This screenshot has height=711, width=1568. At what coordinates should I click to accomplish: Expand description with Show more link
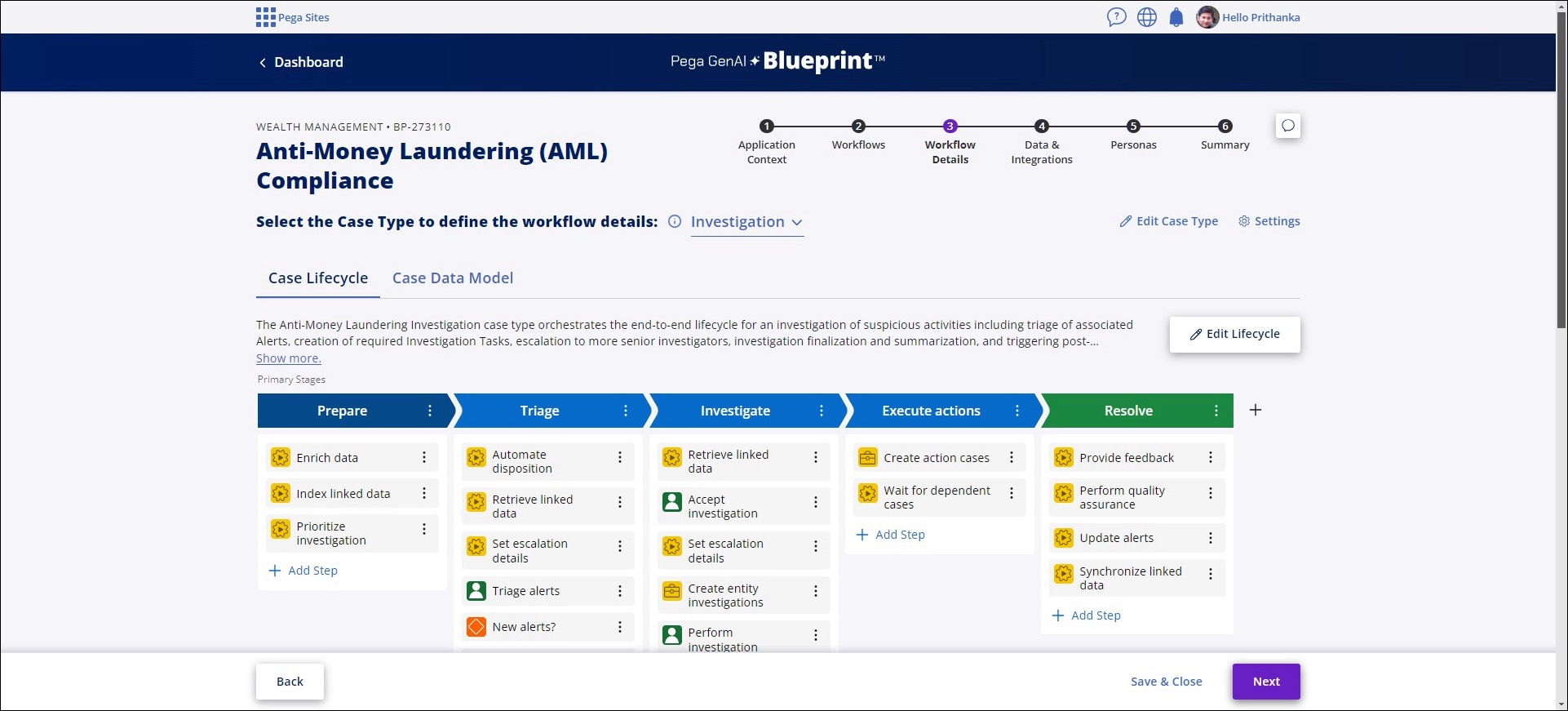(289, 358)
